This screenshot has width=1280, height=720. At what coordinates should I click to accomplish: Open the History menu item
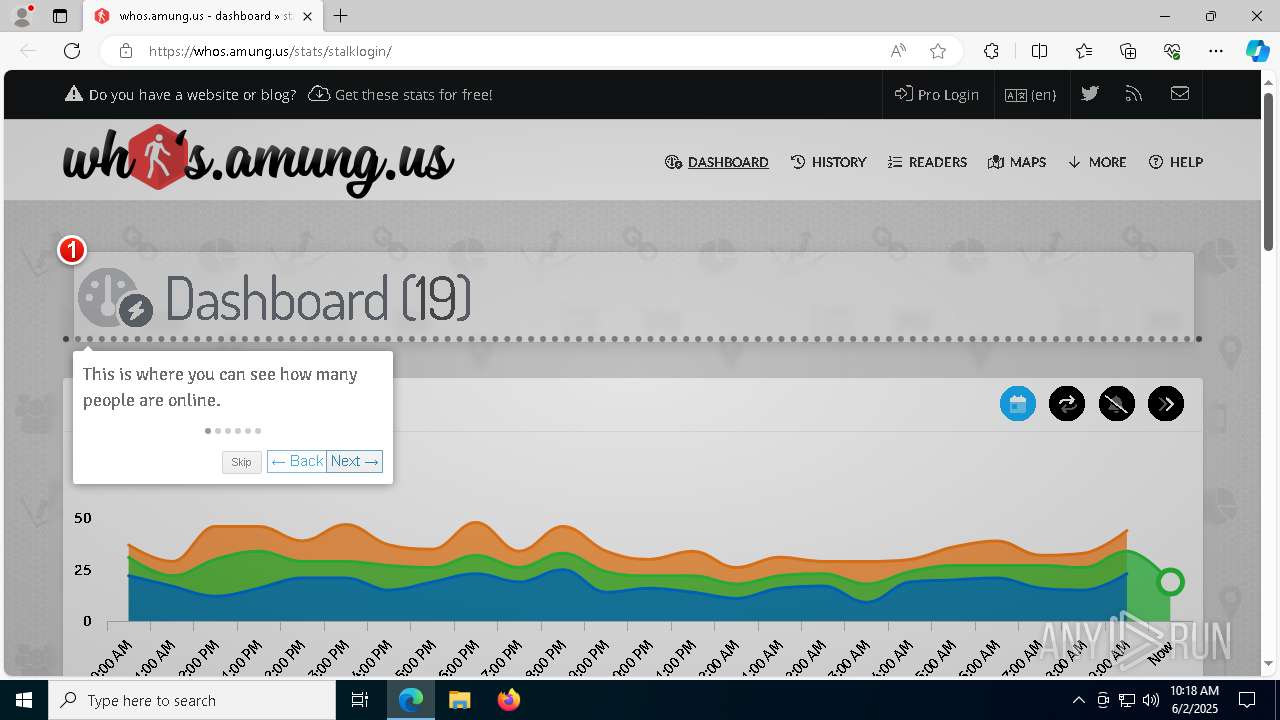(x=829, y=162)
